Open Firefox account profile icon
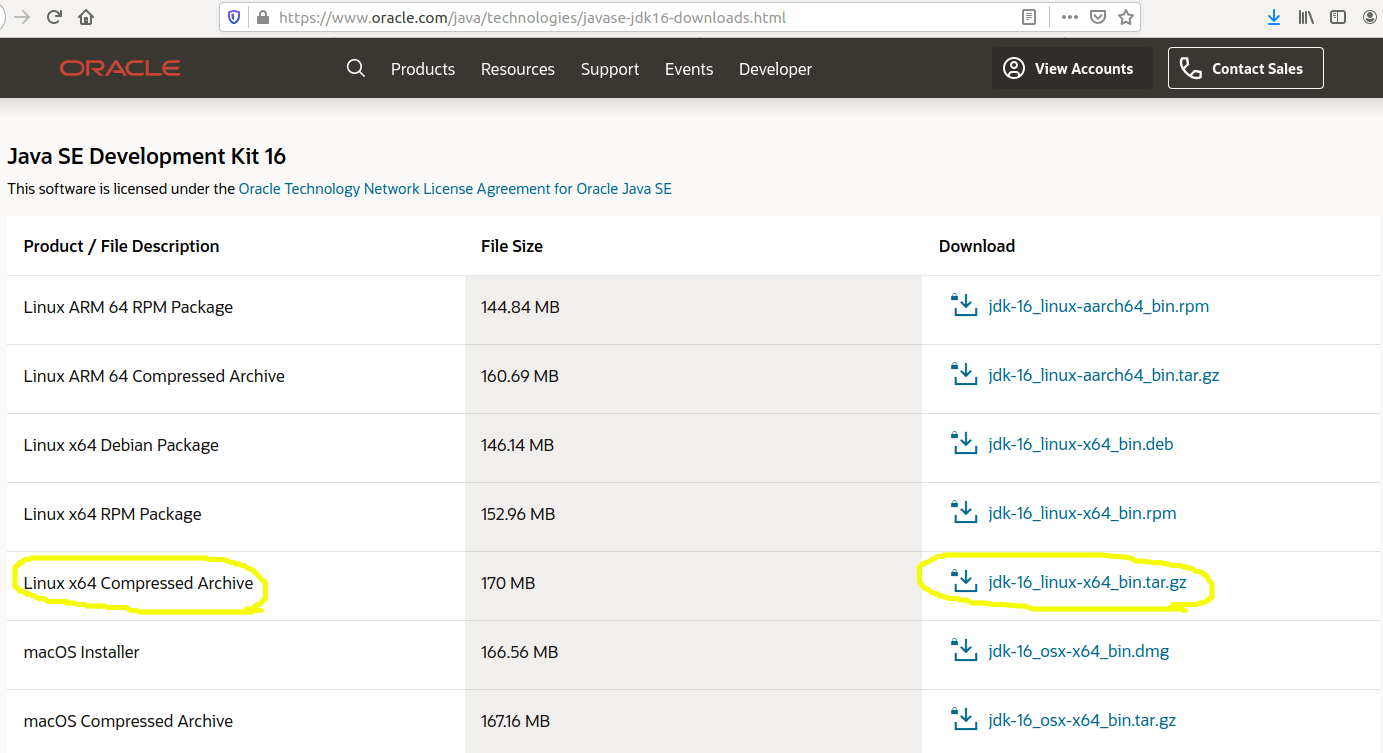Viewport: 1383px width, 753px height. [1370, 17]
